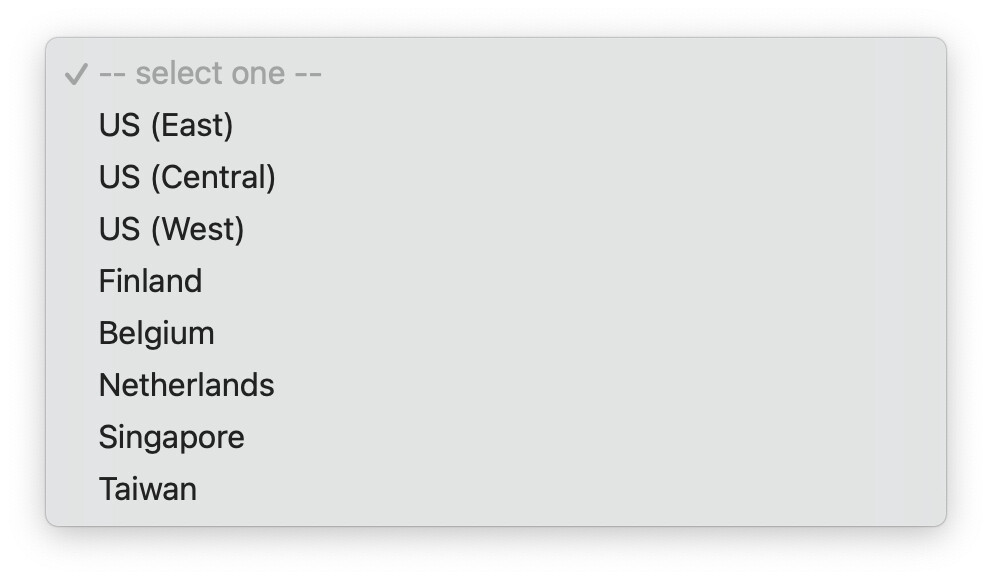Image resolution: width=992 pixels, height=580 pixels.
Task: Keep the default greyed-out placeholder option
Action: [x=210, y=74]
